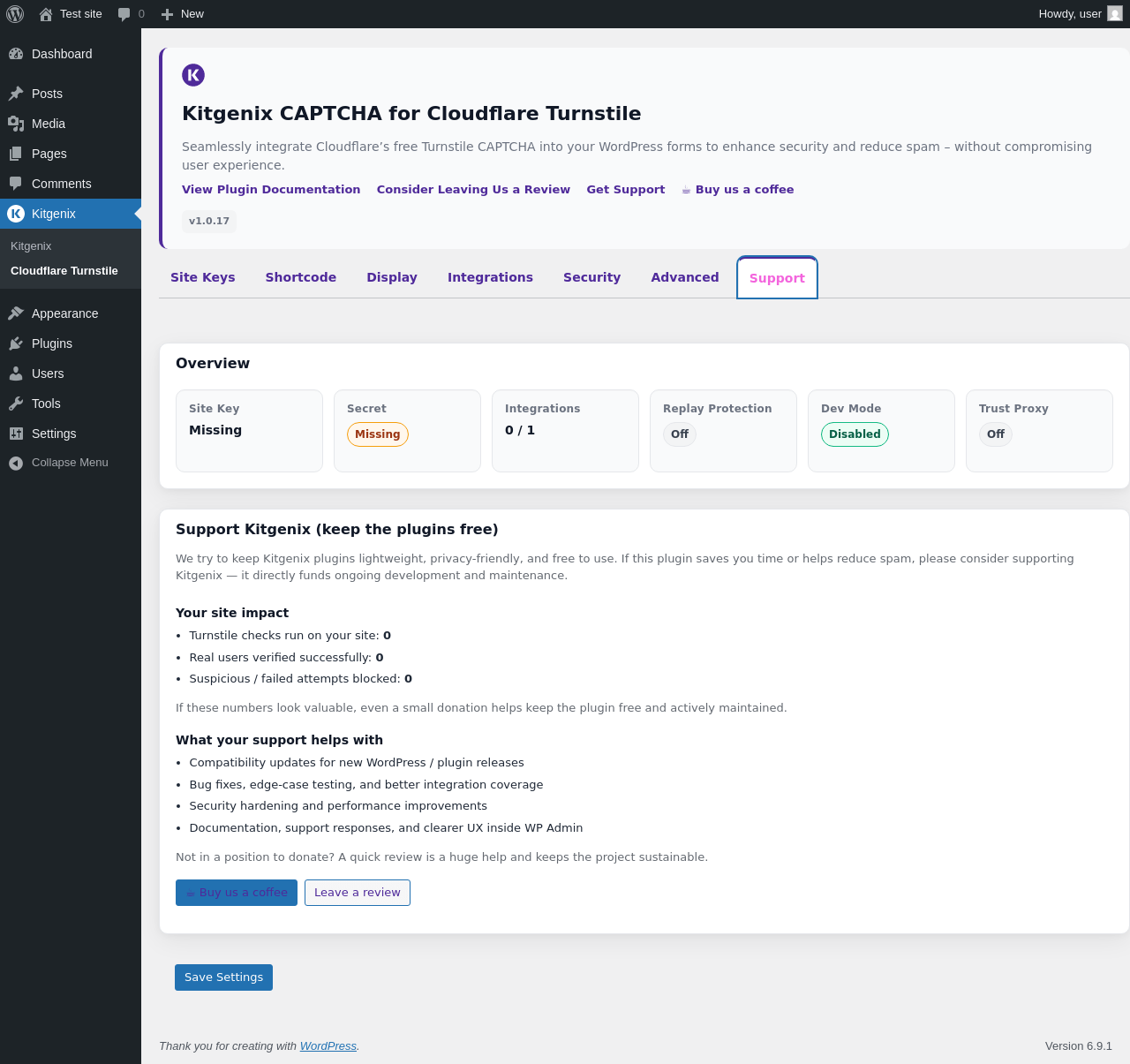Click the Dashboard gauge icon
The image size is (1130, 1064).
[x=16, y=54]
